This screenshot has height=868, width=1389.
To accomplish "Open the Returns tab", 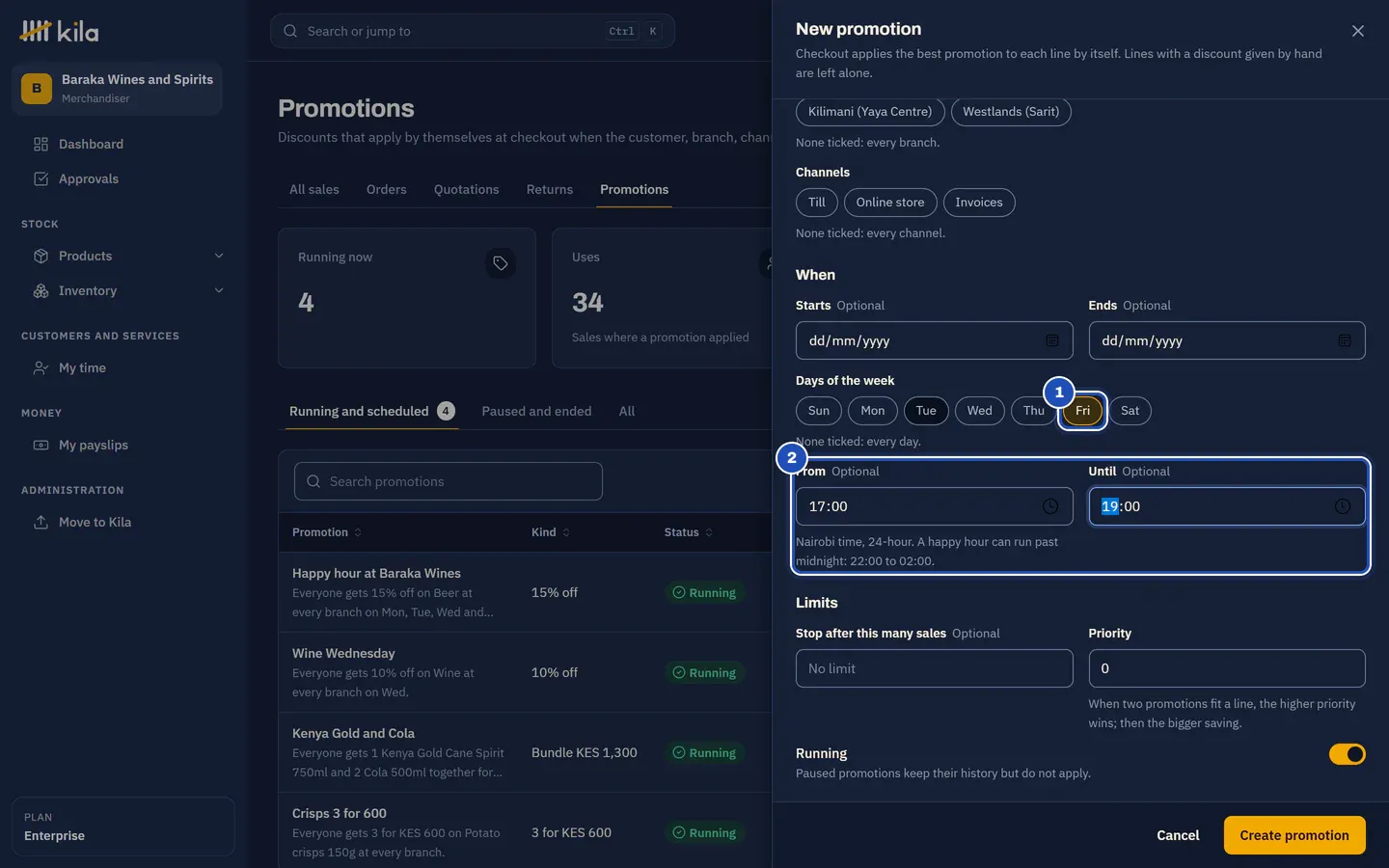I will pyautogui.click(x=550, y=189).
